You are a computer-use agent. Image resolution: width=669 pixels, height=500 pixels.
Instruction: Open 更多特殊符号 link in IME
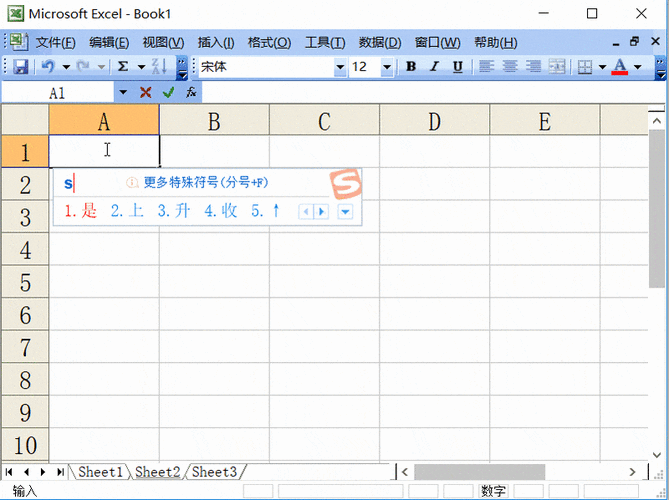point(206,183)
